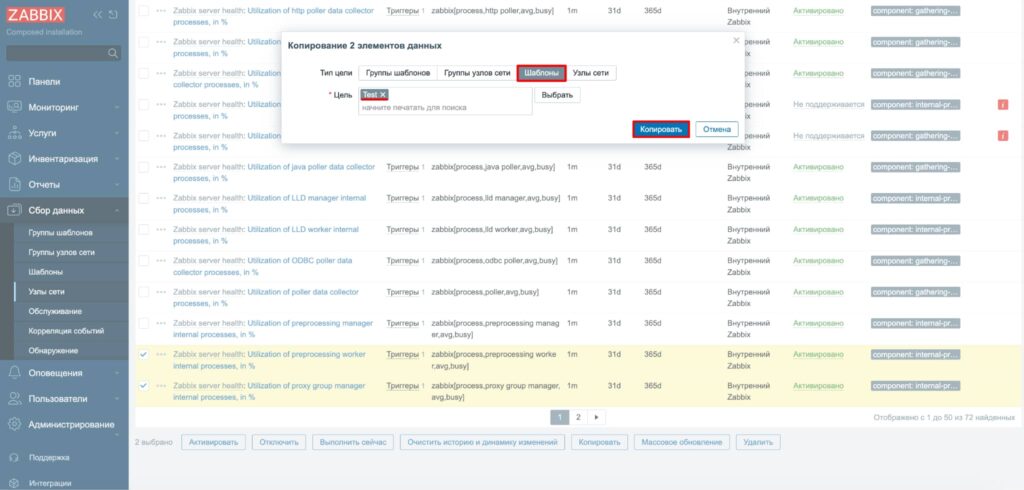
Task: Open three-dots menu for LLD manager row
Action: 161,198
